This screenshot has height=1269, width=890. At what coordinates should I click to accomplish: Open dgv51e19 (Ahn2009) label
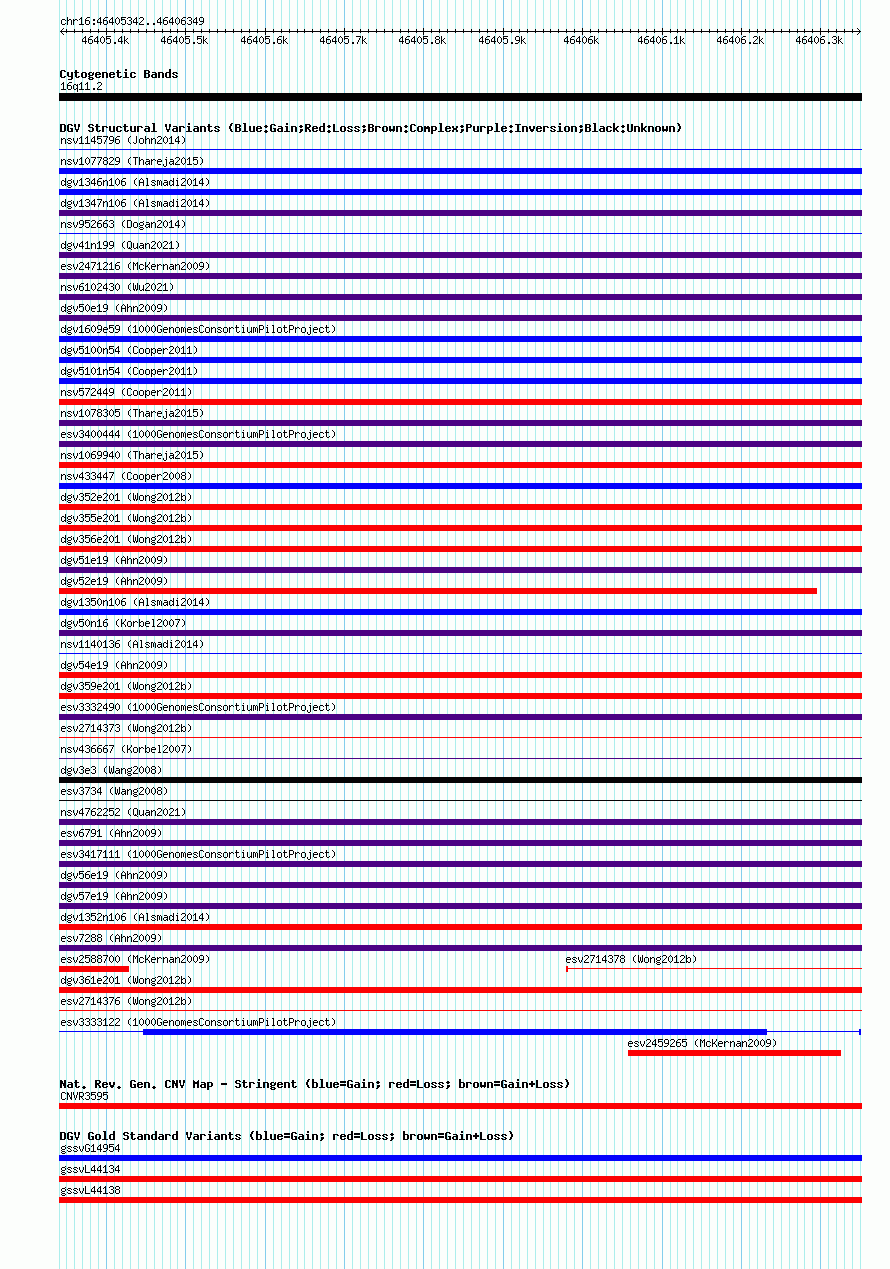(114, 560)
